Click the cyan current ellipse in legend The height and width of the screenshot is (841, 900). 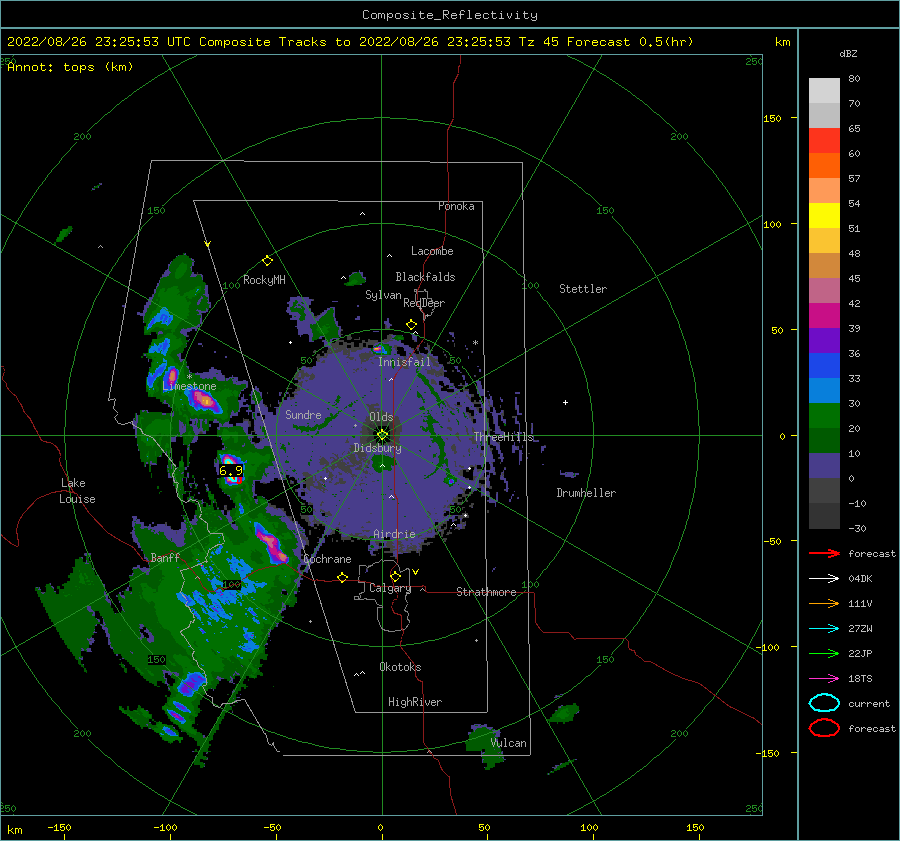pos(824,703)
